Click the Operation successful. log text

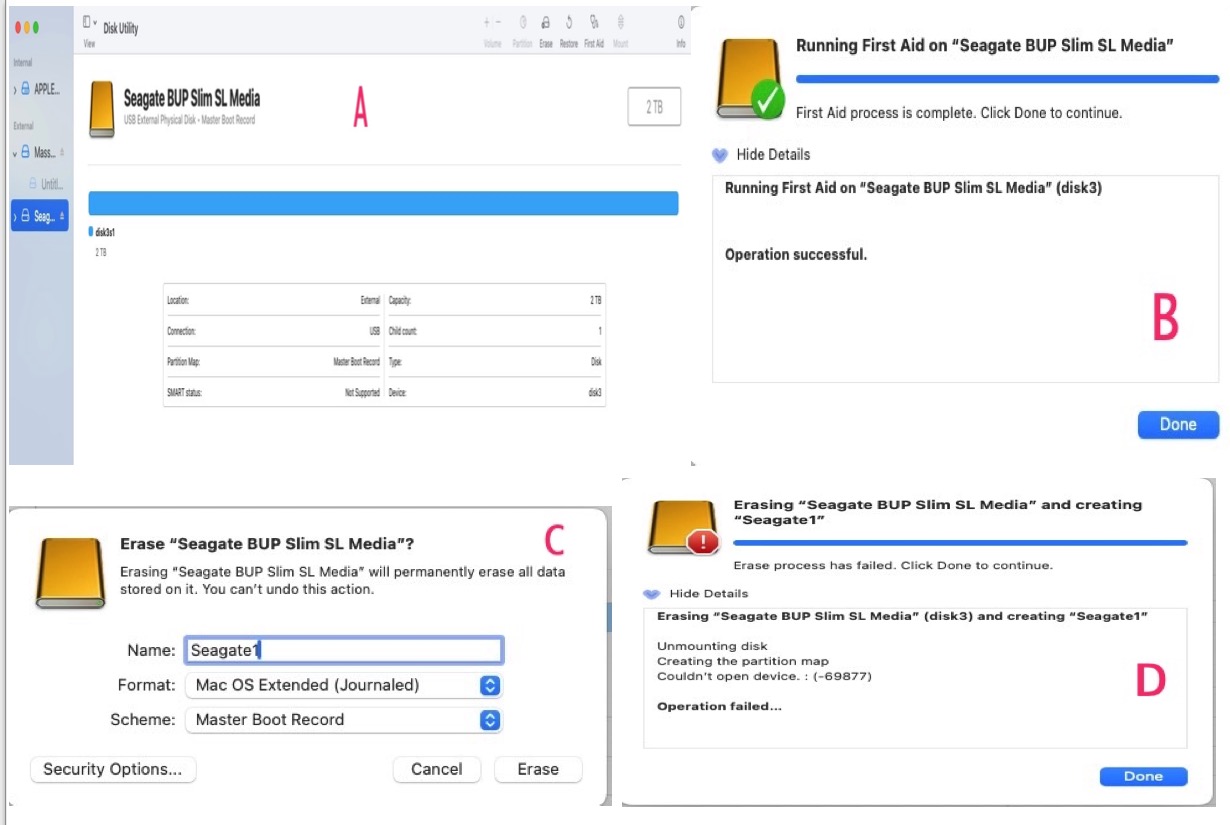tap(796, 255)
